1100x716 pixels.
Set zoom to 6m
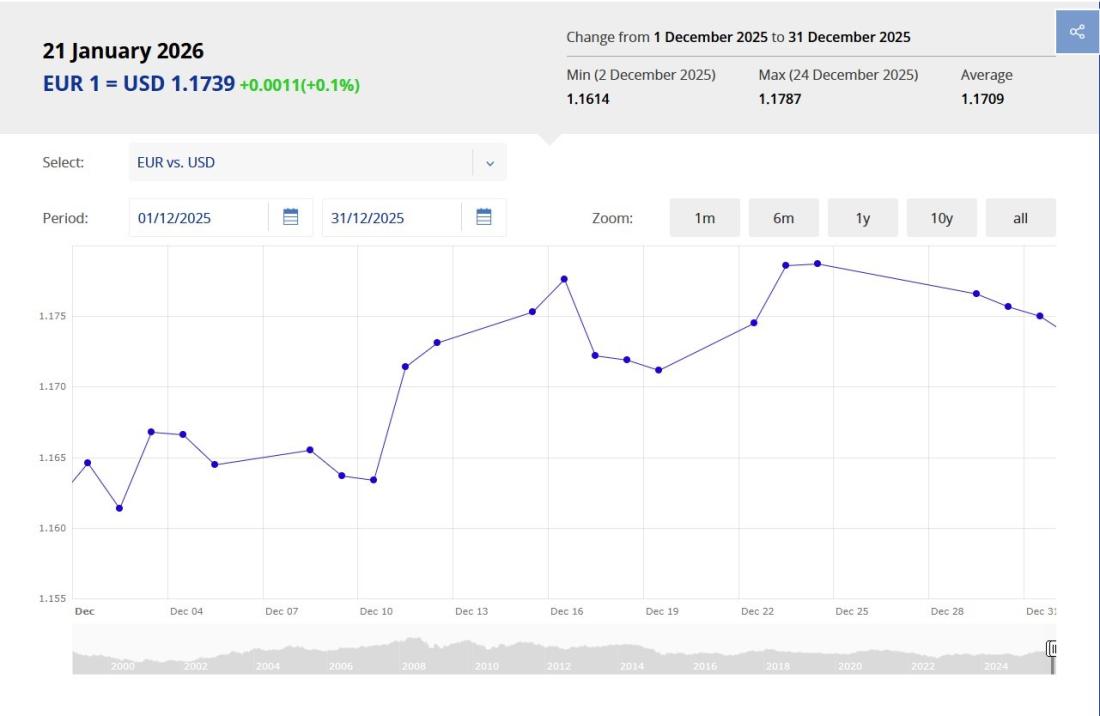click(x=783, y=218)
